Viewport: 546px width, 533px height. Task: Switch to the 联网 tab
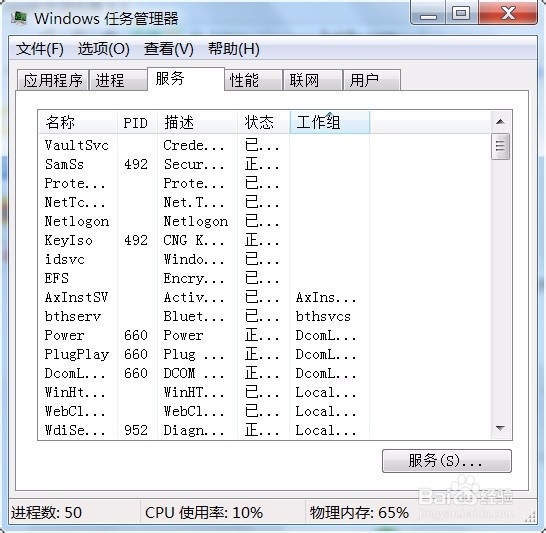[x=312, y=80]
